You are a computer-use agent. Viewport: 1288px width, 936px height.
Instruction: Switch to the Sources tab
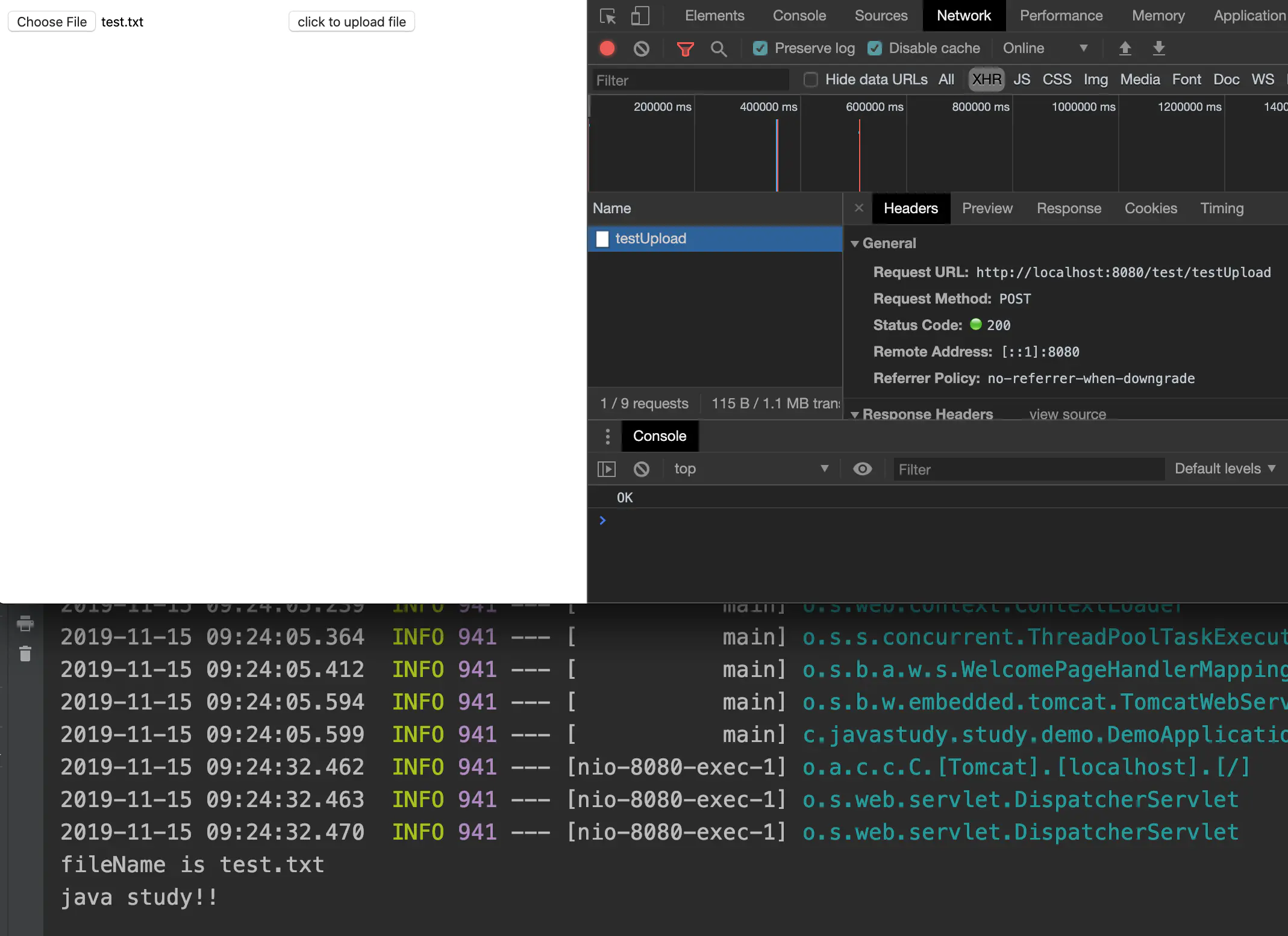[881, 16]
